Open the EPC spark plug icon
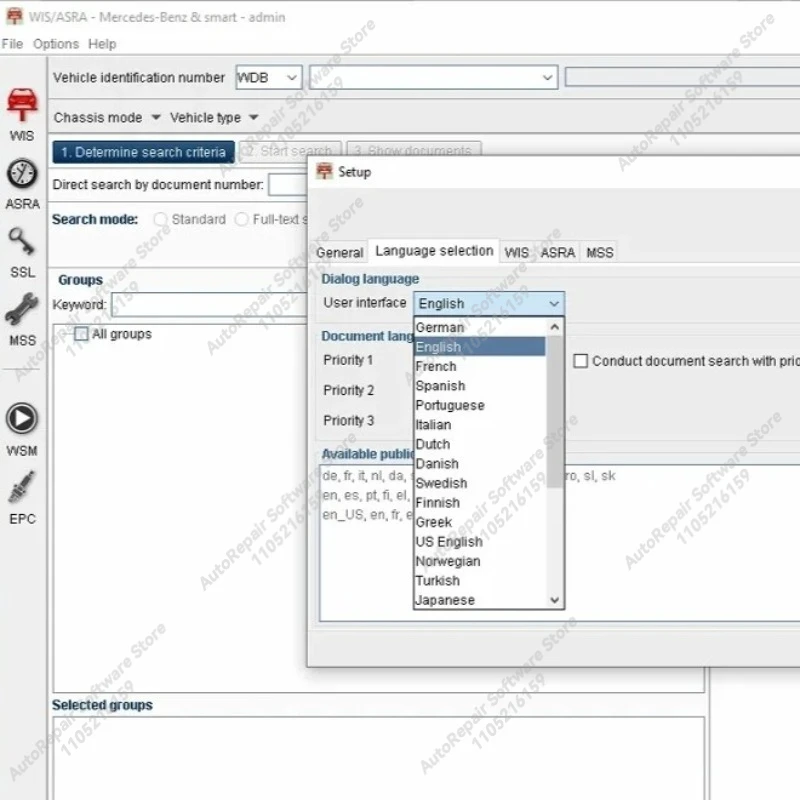Image resolution: width=800 pixels, height=800 pixels. click(22, 487)
